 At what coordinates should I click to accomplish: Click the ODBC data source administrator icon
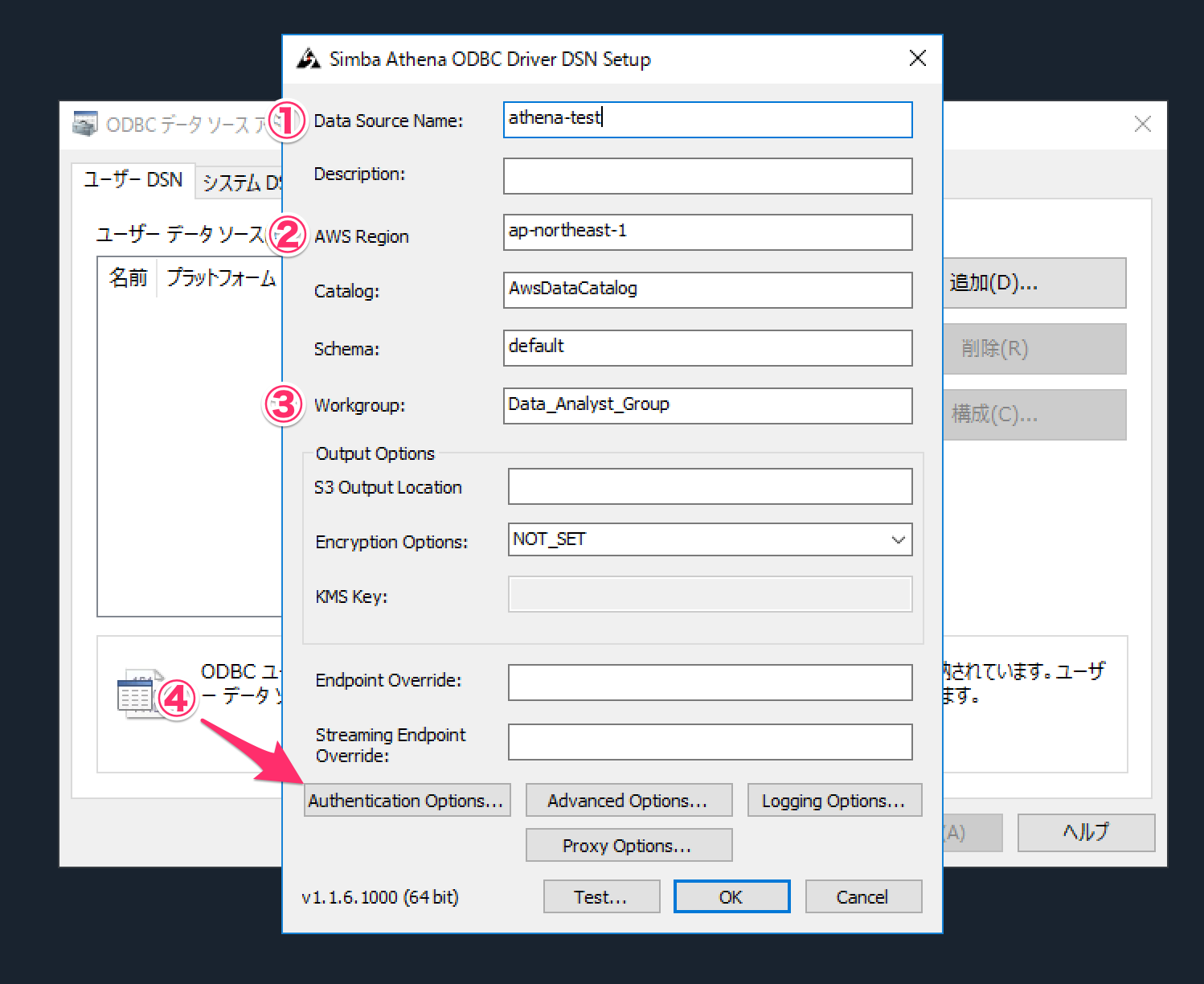tap(85, 124)
